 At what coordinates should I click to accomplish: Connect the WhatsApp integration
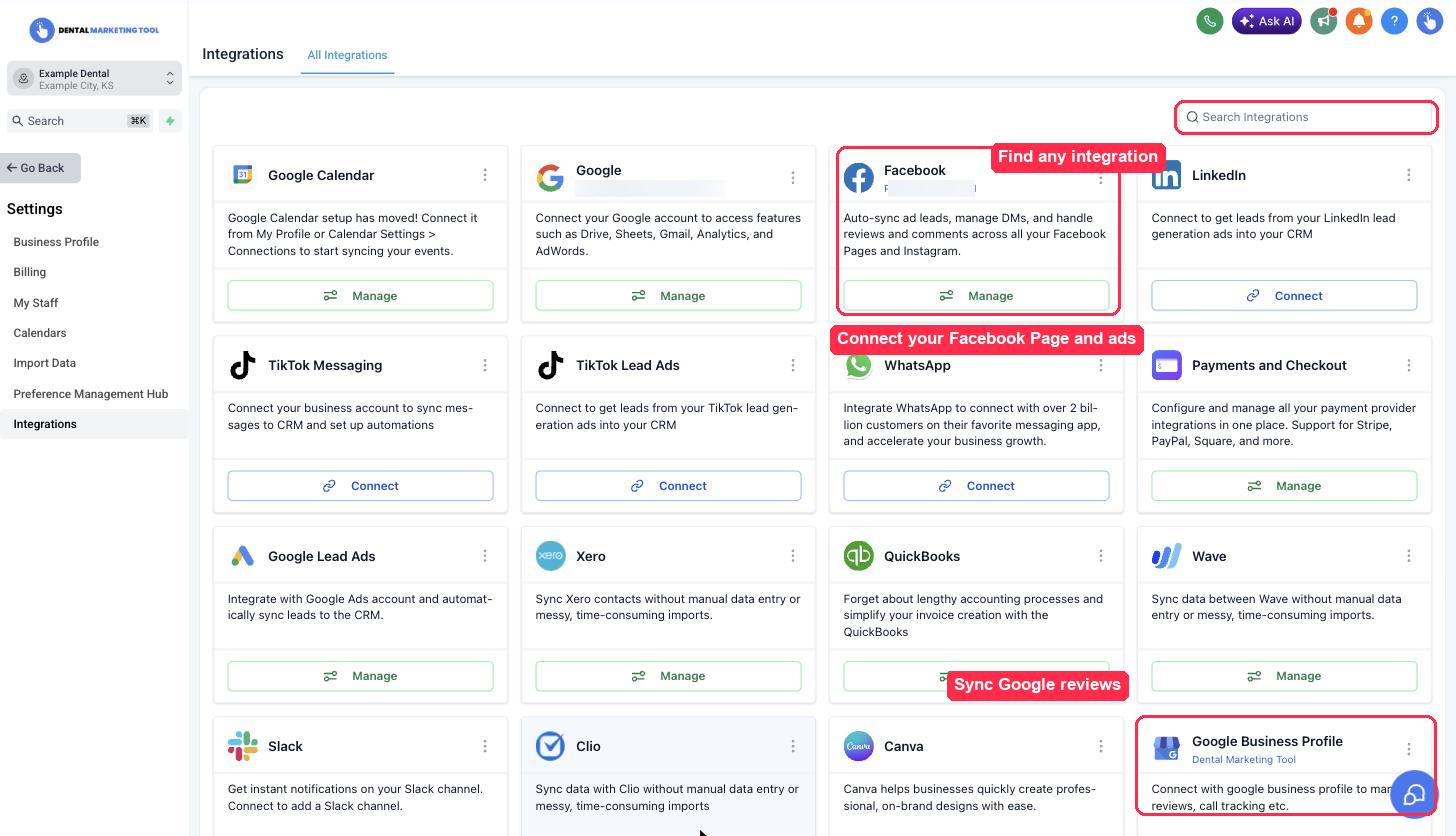[x=976, y=486]
